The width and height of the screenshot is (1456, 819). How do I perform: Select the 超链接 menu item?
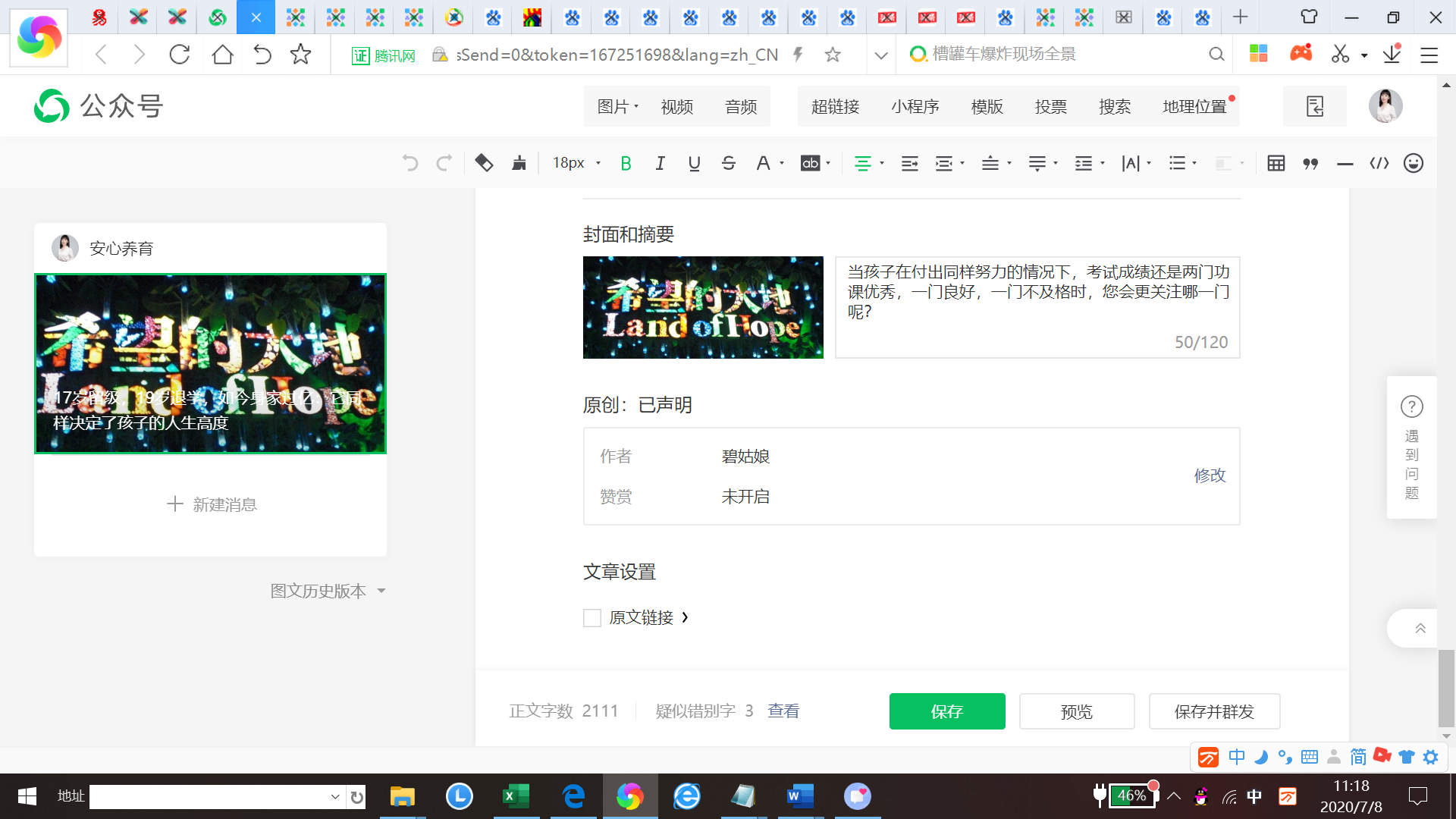(x=835, y=107)
